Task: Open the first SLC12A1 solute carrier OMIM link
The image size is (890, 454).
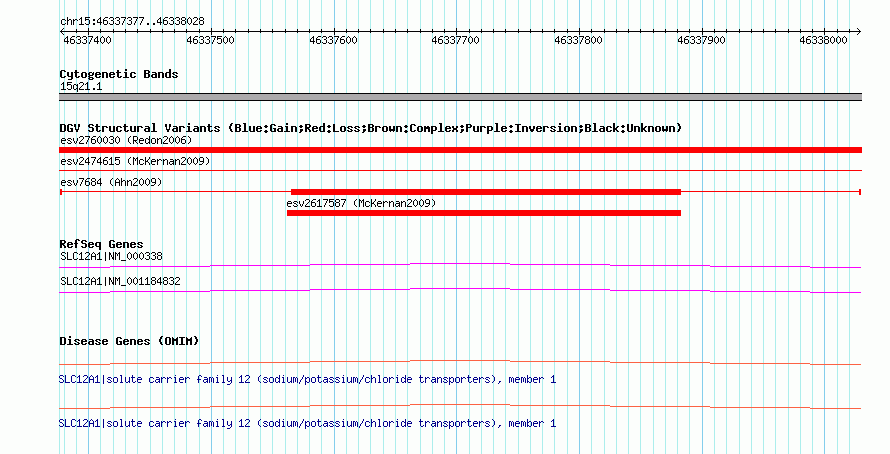Action: click(307, 379)
